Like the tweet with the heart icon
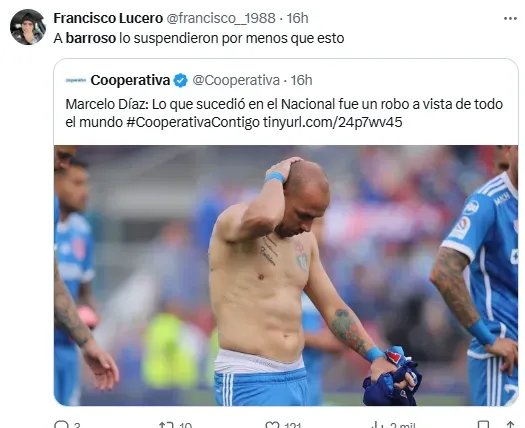 (272, 424)
